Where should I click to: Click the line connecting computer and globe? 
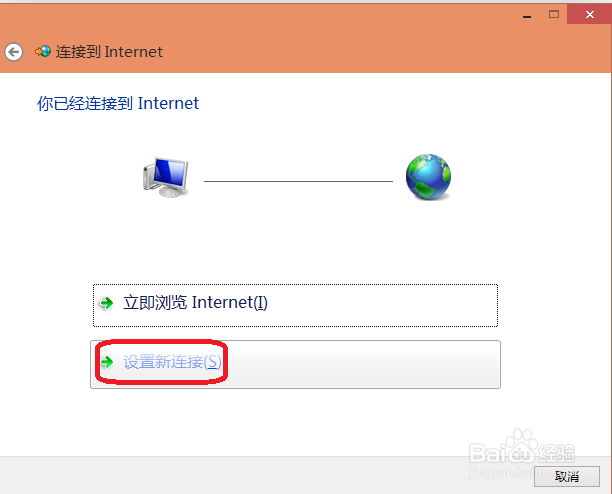[298, 181]
